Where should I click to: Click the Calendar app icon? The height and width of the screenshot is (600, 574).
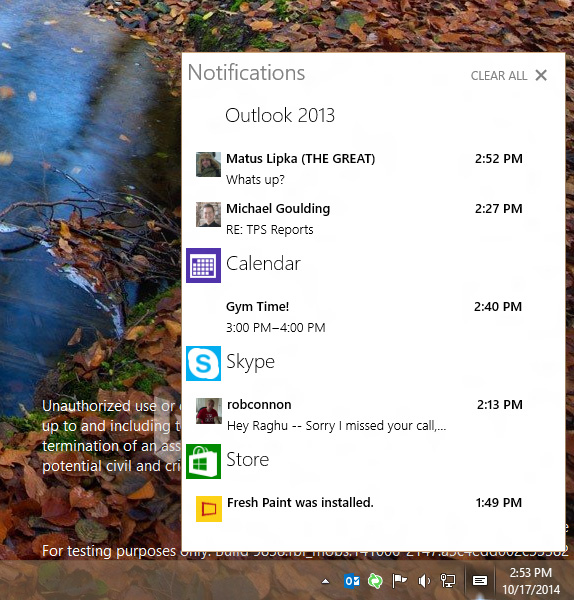[203, 265]
